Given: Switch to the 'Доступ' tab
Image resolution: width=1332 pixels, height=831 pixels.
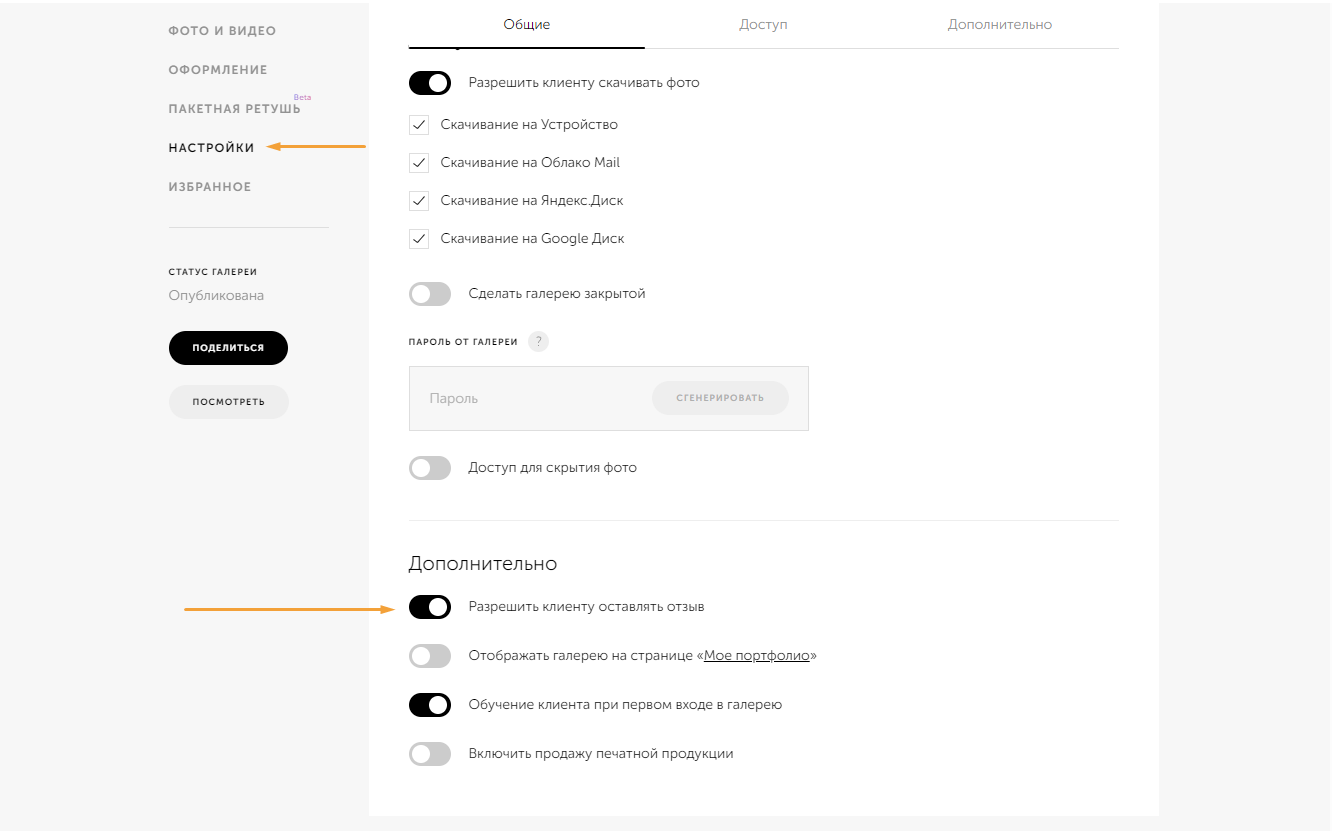Looking at the screenshot, I should point(763,24).
